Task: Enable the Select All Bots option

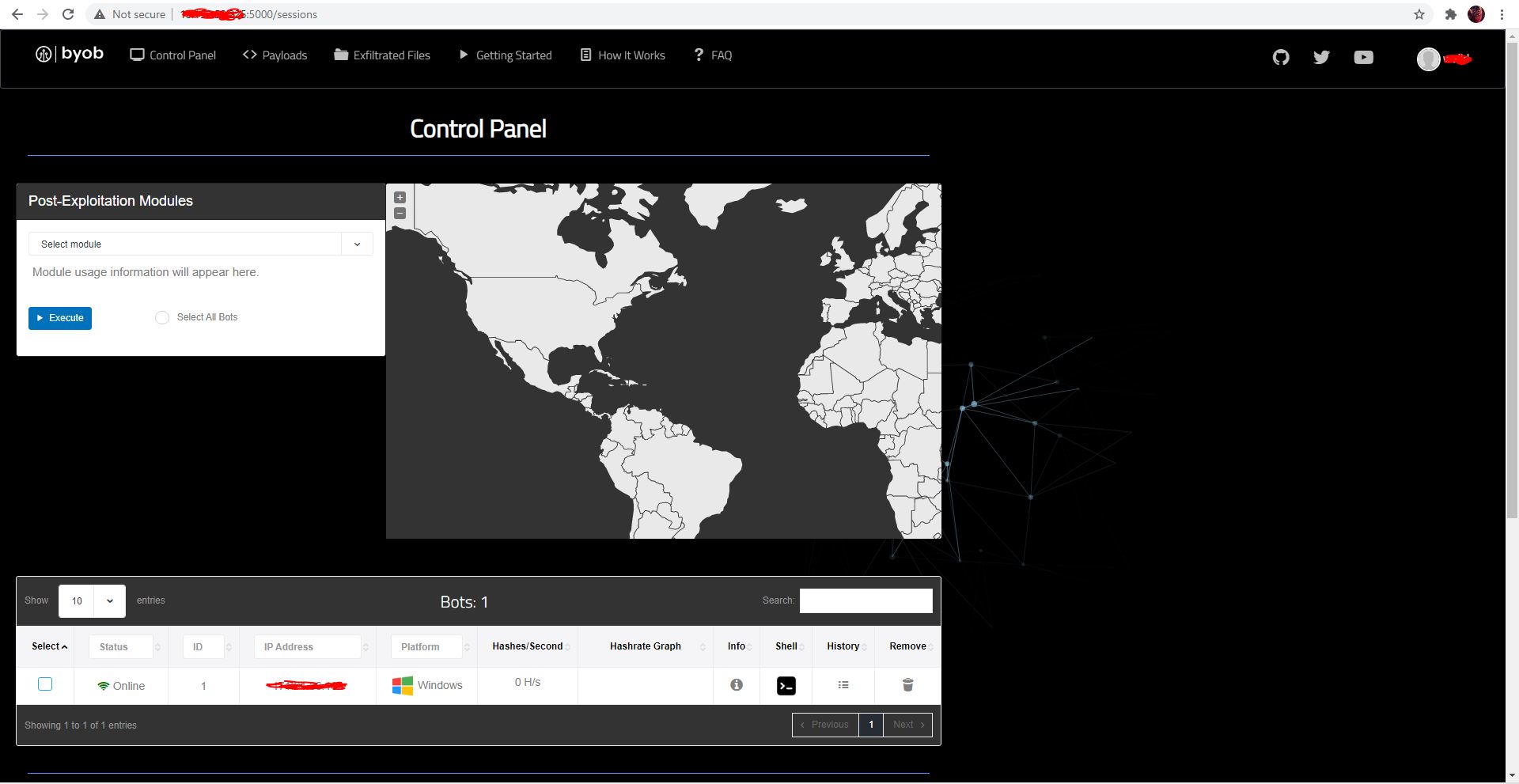Action: [162, 317]
